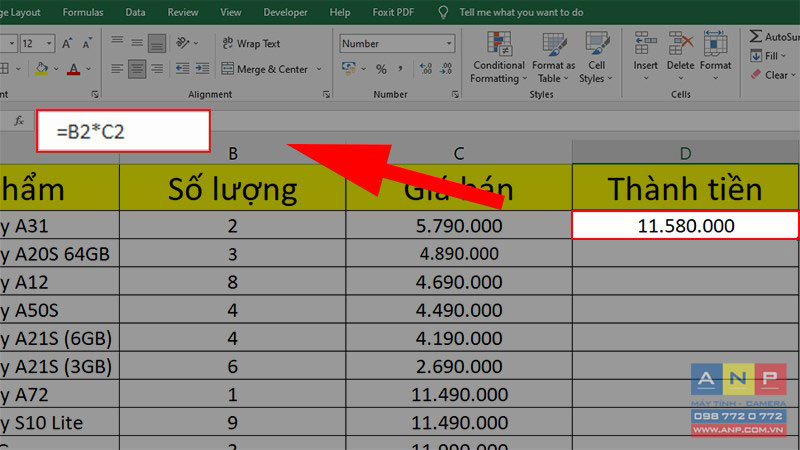Delete cells using Delete button
800x450 pixels.
click(680, 56)
